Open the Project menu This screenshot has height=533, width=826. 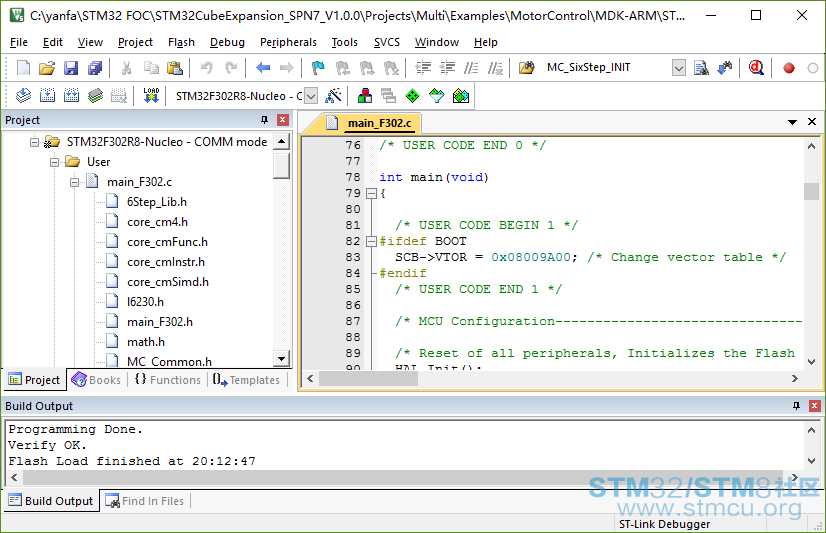135,42
